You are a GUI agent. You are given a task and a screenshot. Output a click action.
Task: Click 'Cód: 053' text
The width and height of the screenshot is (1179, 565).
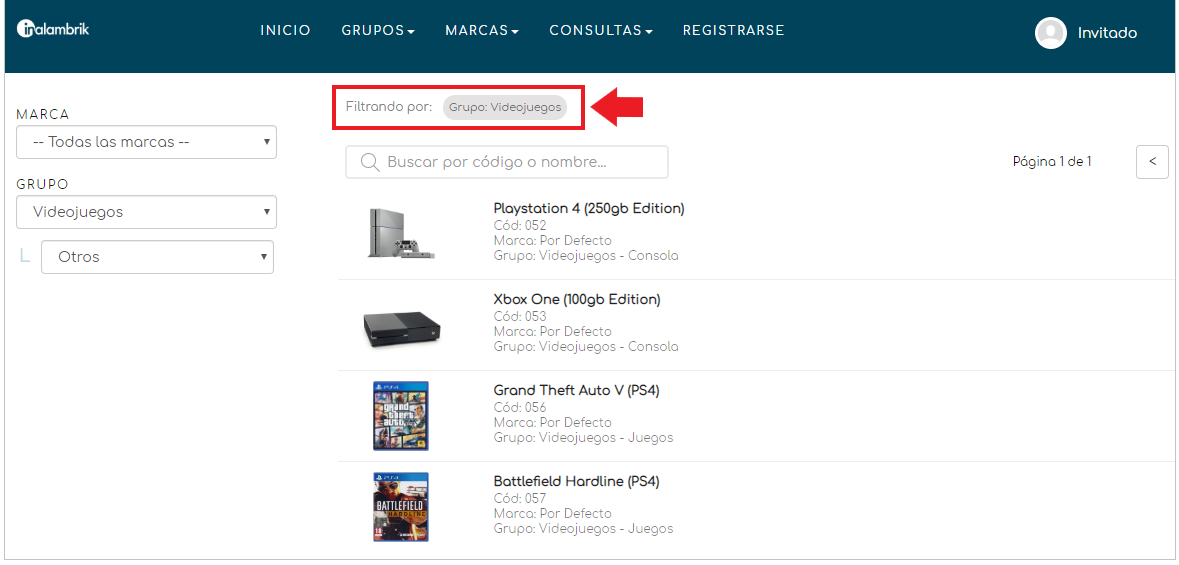click(520, 317)
